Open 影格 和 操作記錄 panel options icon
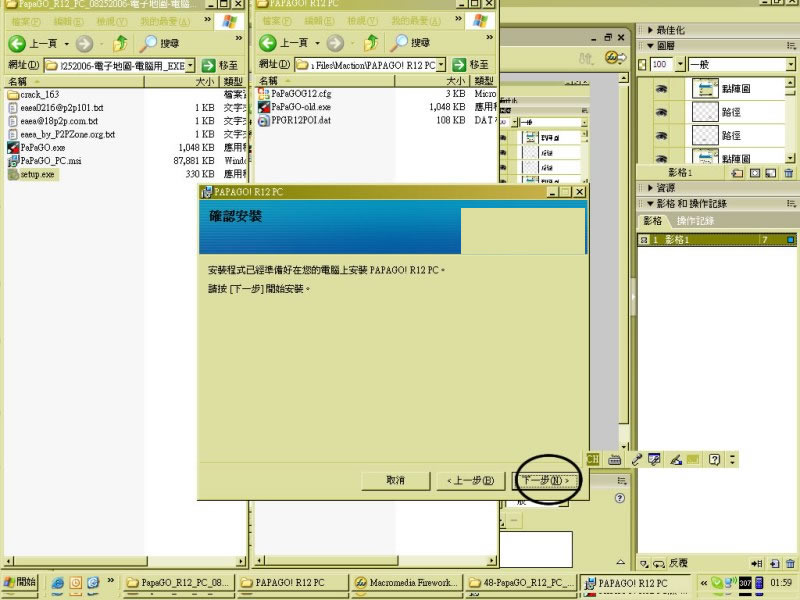The image size is (800, 600). pos(791,204)
